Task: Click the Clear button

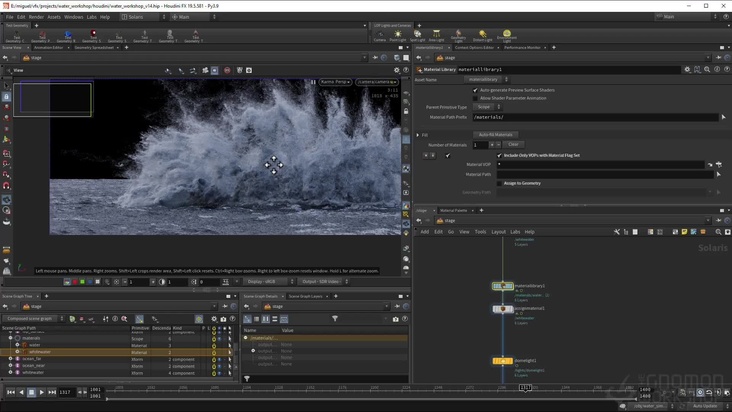Action: point(513,145)
